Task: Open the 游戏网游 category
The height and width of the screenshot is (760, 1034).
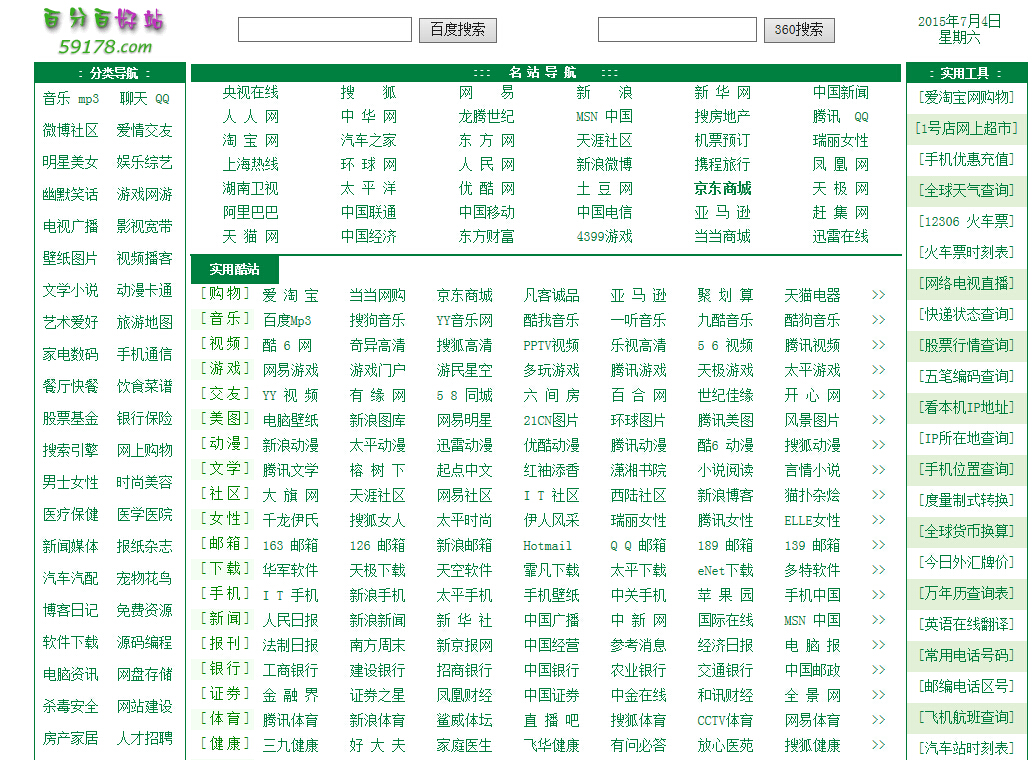Action: click(144, 195)
